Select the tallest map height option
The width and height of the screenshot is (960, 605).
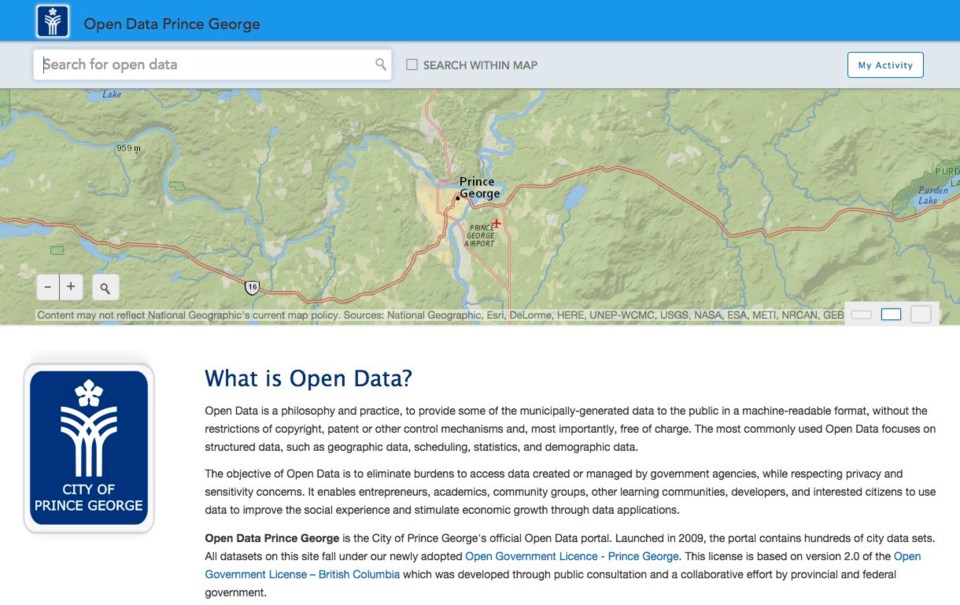921,314
